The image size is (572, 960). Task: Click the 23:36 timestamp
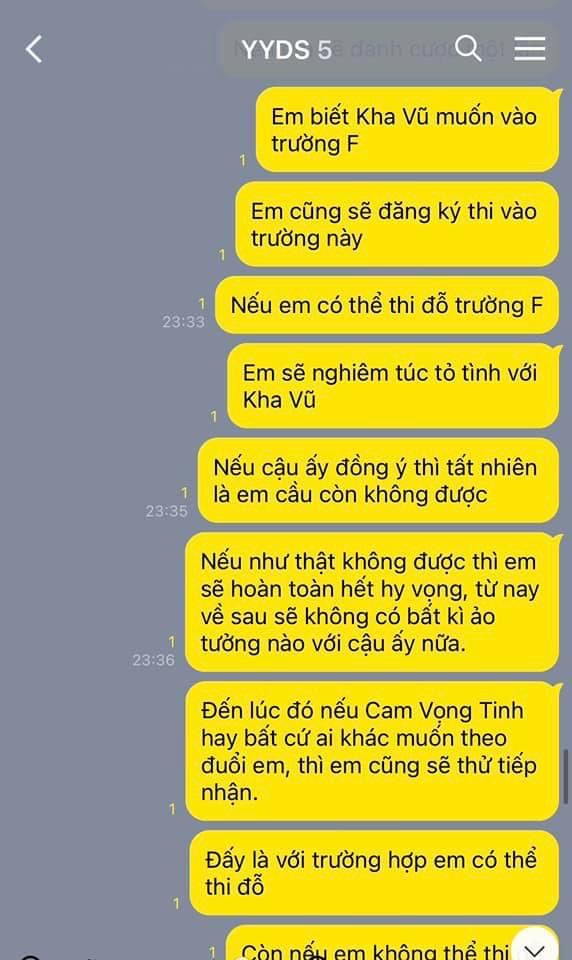[154, 660]
